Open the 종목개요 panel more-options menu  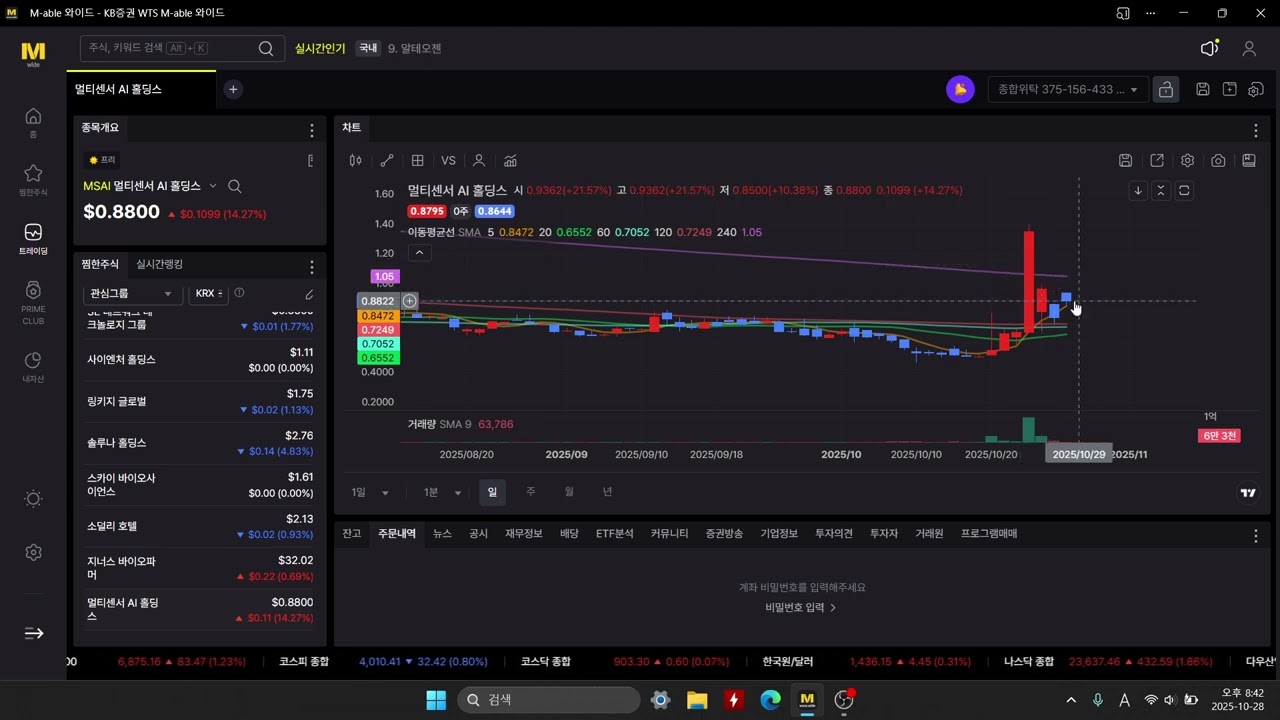pos(312,130)
